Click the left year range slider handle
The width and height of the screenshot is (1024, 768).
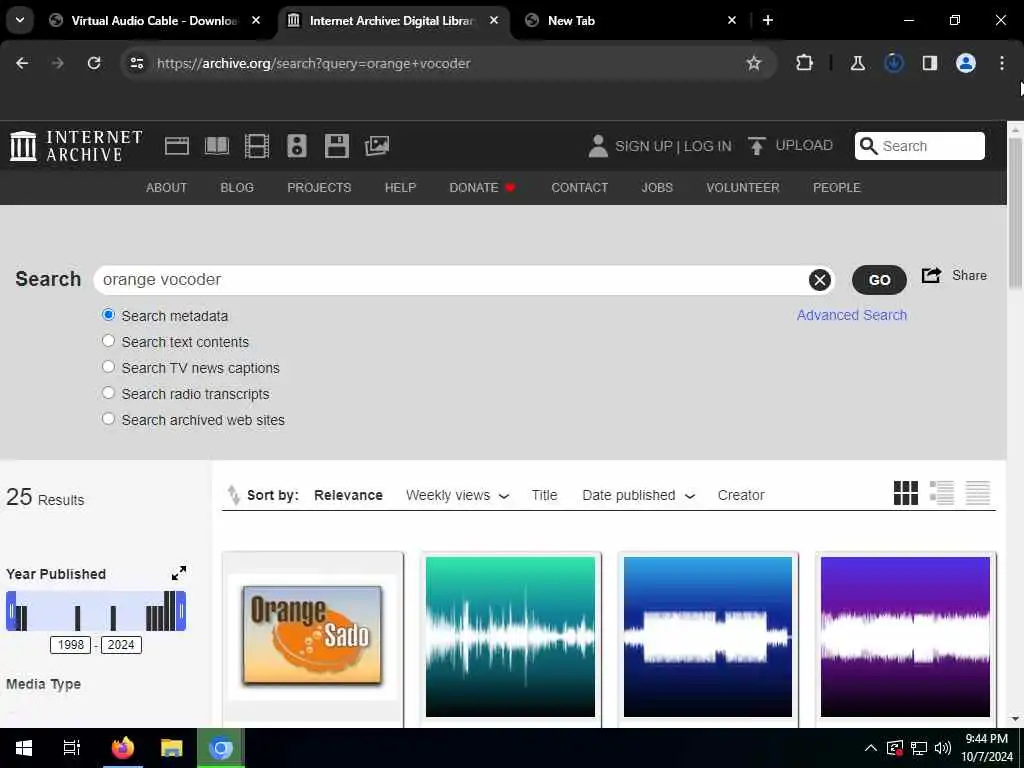[x=11, y=611]
